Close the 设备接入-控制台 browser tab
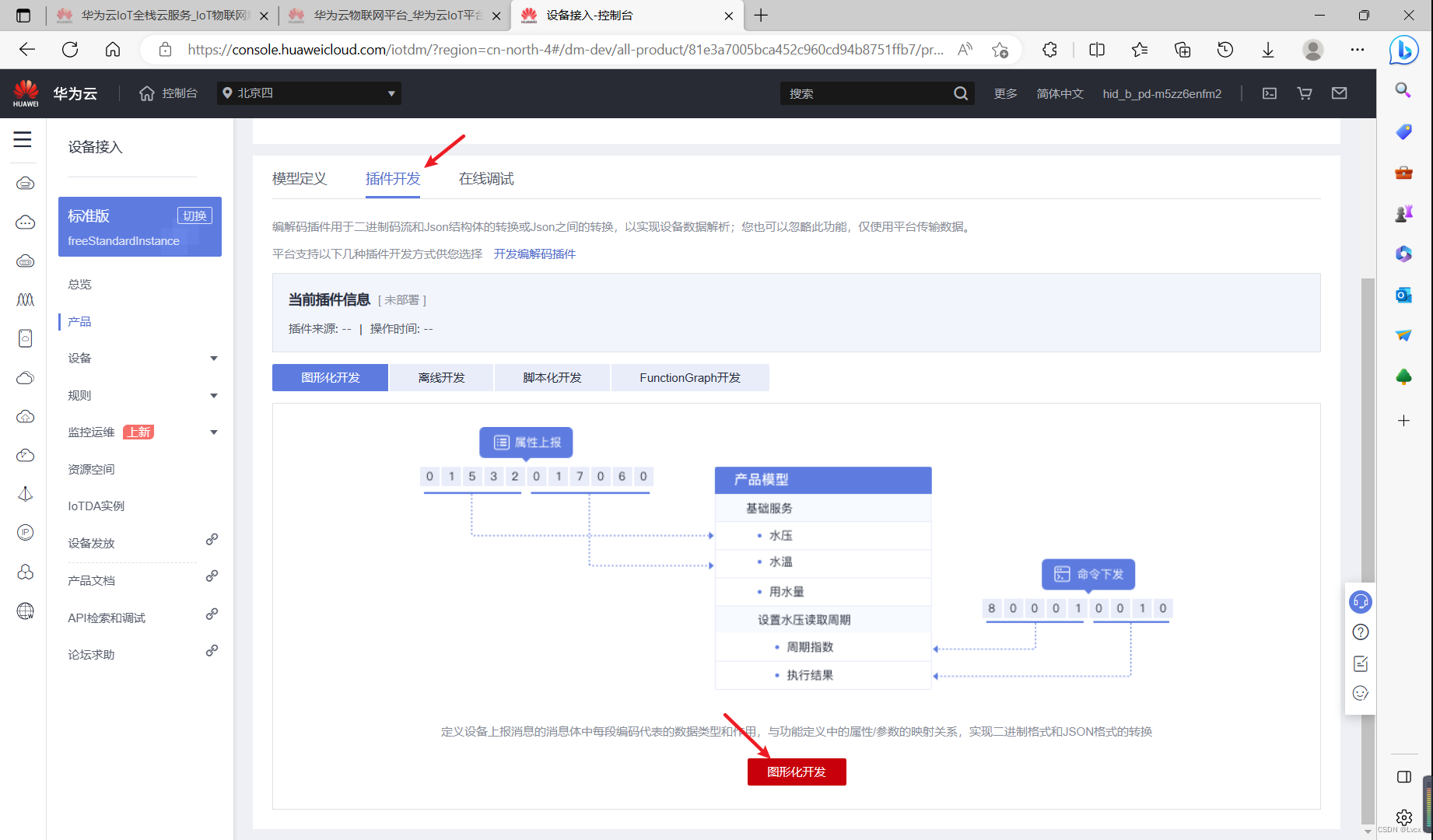Screen dimensions: 1433x840 [728, 16]
